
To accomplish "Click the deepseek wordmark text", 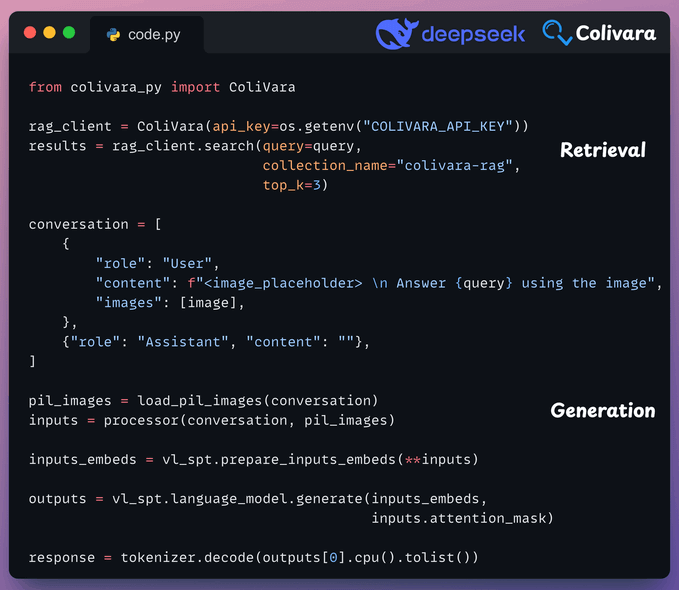I will [473, 34].
